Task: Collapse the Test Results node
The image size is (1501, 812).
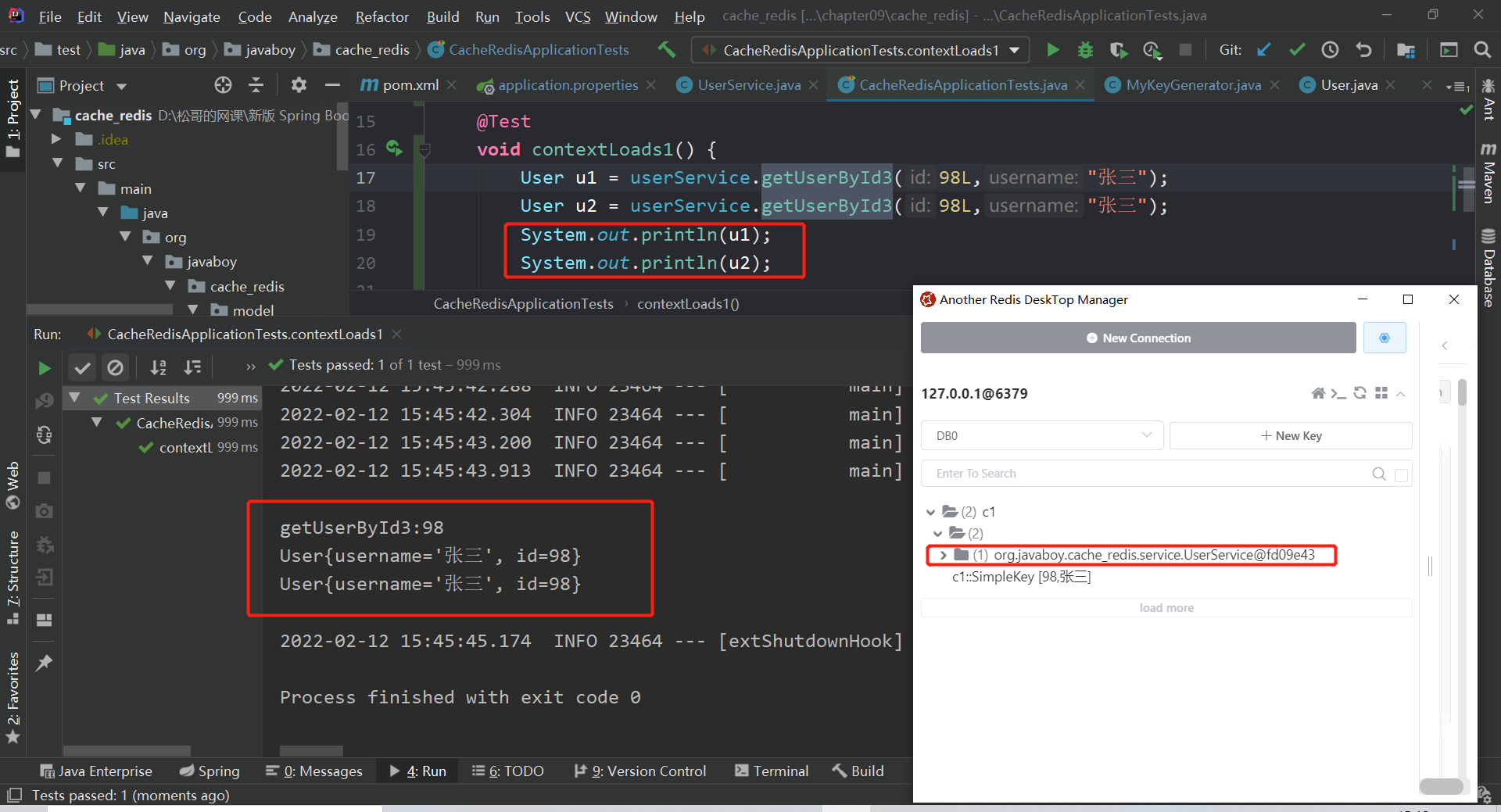Action: 75,398
